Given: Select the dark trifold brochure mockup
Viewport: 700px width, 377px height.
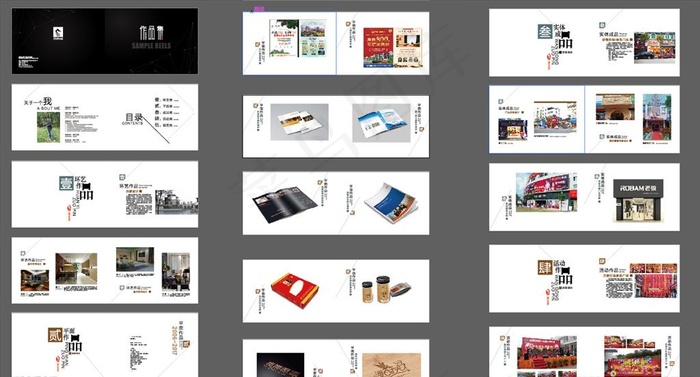Looking at the screenshot, I should (x=284, y=204).
